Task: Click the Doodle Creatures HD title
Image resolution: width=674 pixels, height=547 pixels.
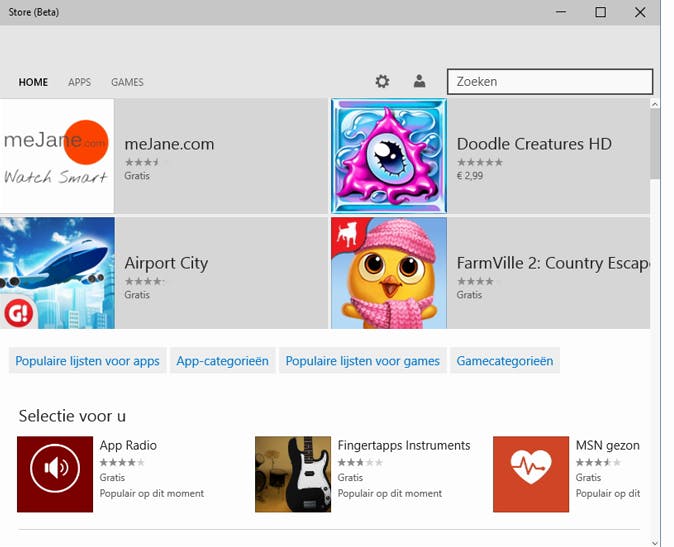Action: (534, 144)
